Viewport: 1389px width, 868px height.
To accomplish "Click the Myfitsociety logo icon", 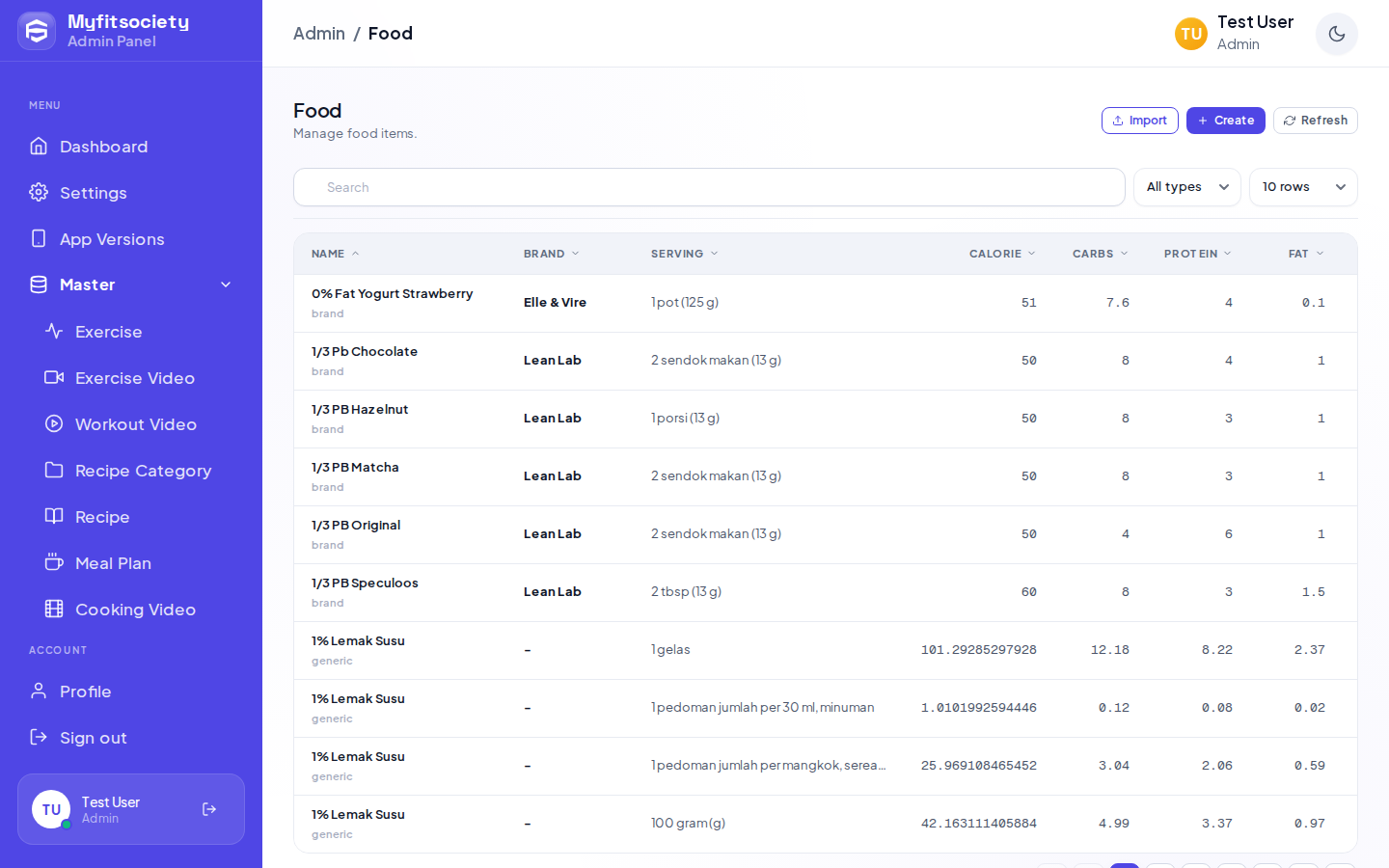I will pos(37,32).
